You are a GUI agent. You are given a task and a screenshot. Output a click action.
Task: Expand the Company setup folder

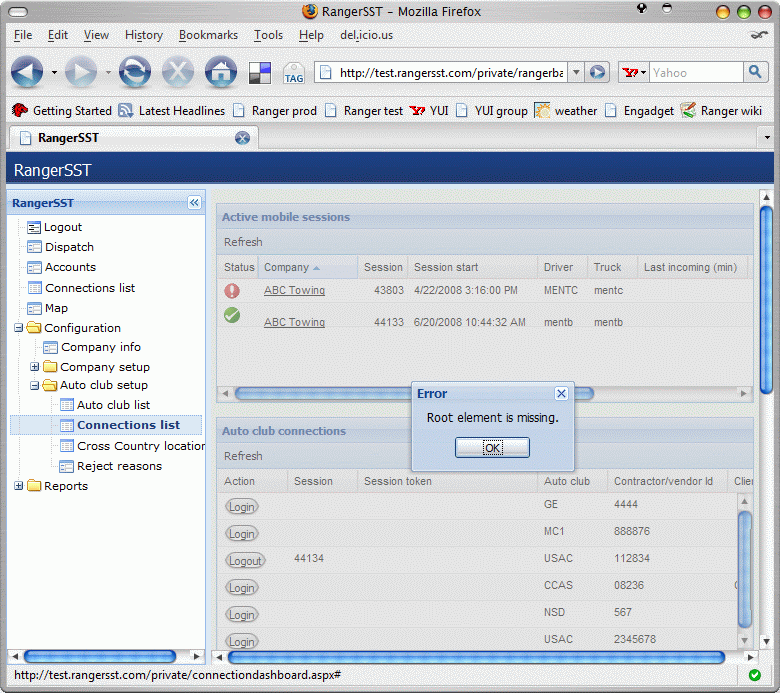tap(35, 367)
